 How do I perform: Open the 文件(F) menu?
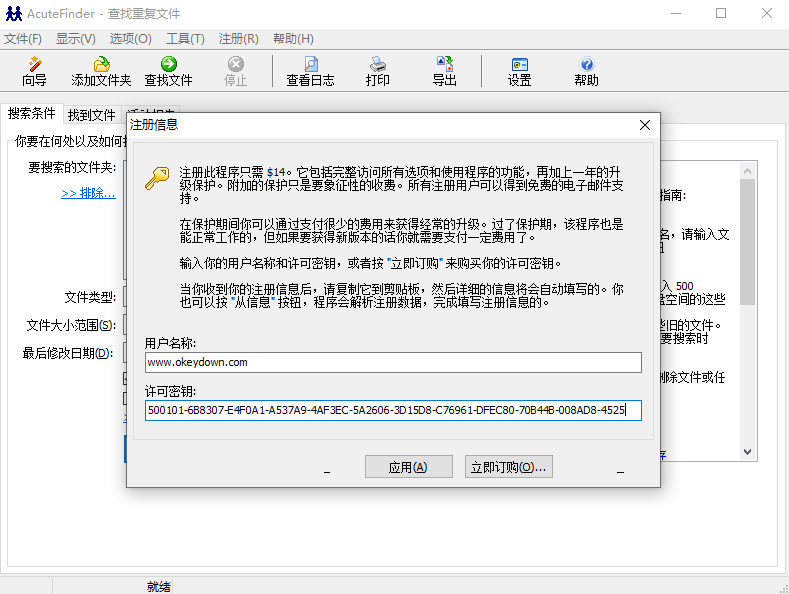coord(23,38)
